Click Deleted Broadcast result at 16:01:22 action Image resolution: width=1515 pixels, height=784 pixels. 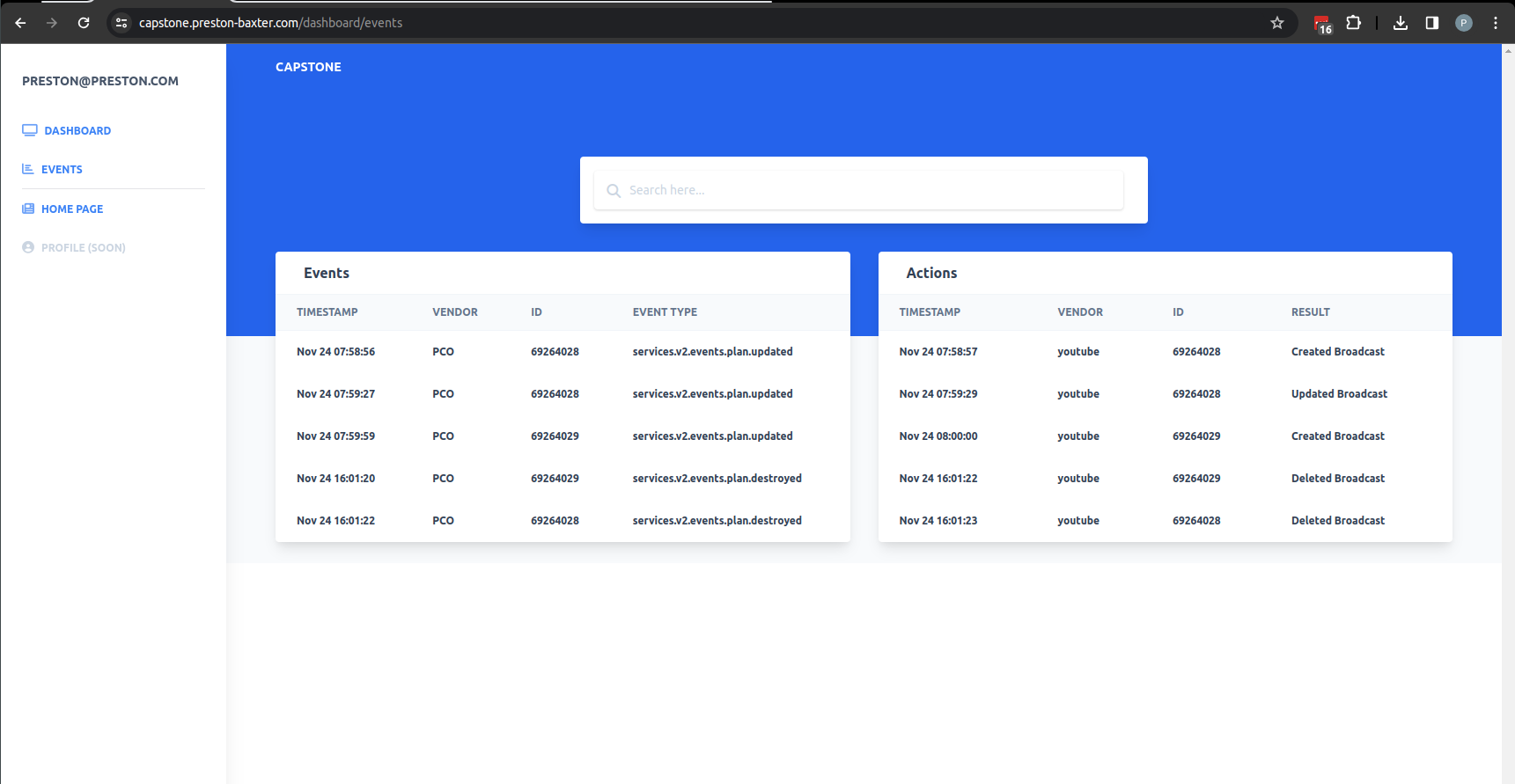tap(1338, 479)
